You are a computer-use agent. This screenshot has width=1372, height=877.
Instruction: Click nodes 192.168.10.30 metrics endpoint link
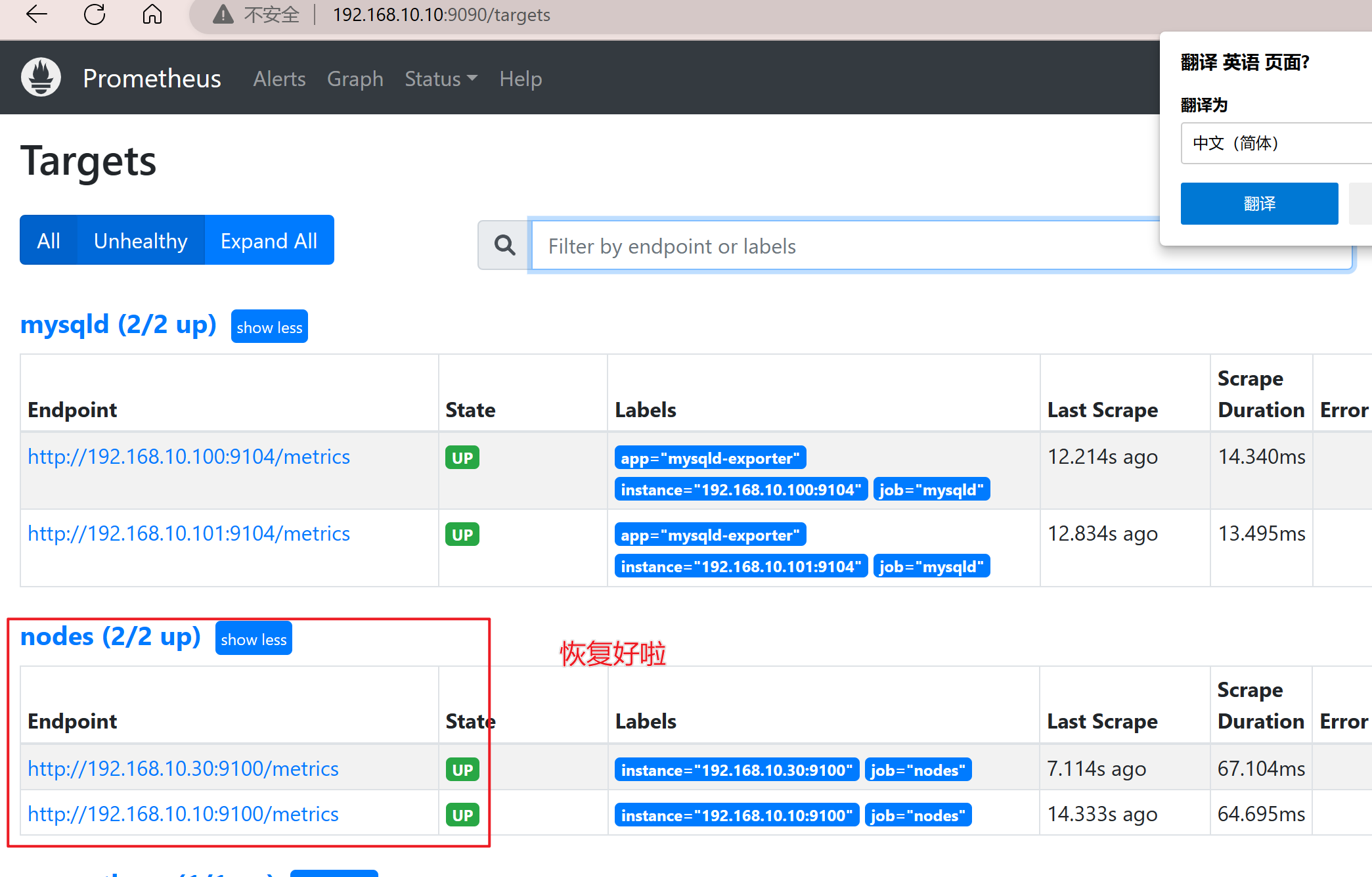click(185, 768)
